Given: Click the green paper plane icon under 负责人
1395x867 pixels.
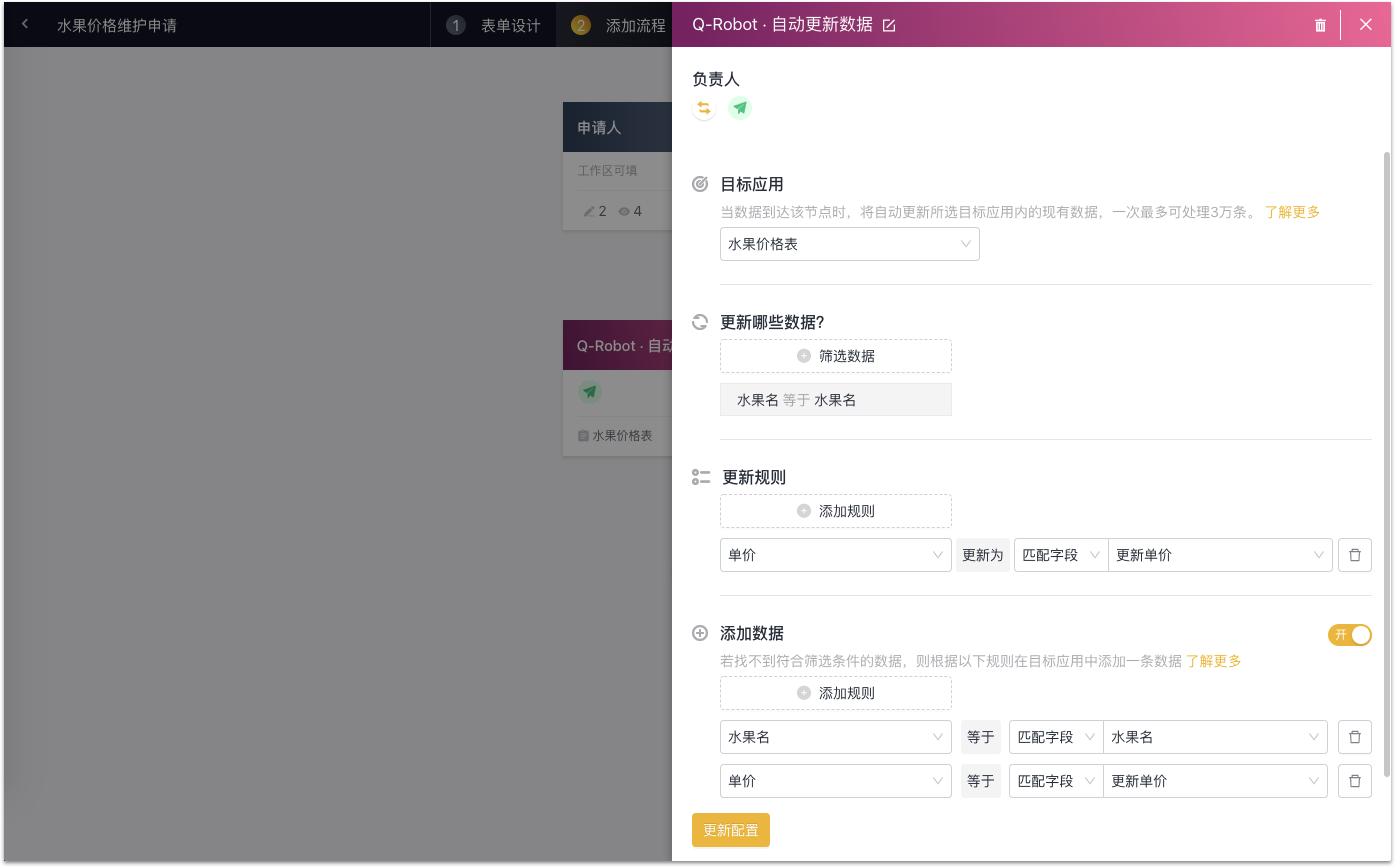Looking at the screenshot, I should (x=740, y=108).
